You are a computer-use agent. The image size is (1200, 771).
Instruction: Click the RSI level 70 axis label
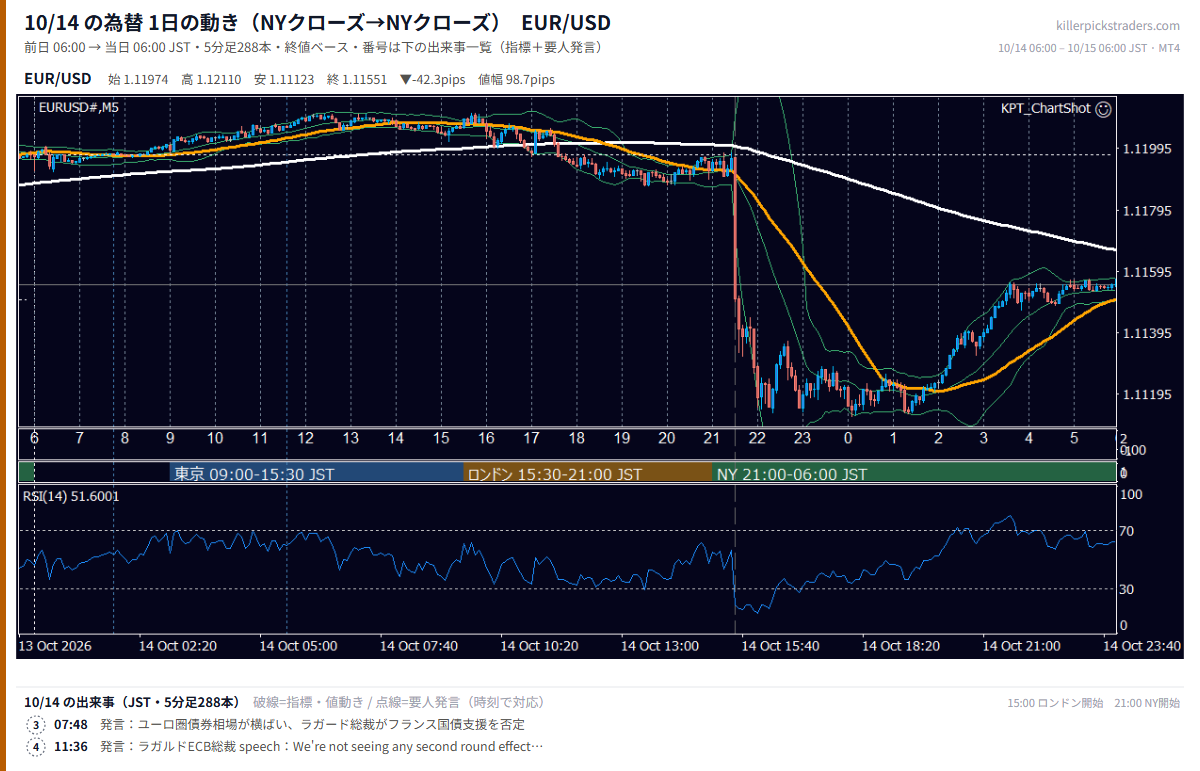pyautogui.click(x=1126, y=531)
